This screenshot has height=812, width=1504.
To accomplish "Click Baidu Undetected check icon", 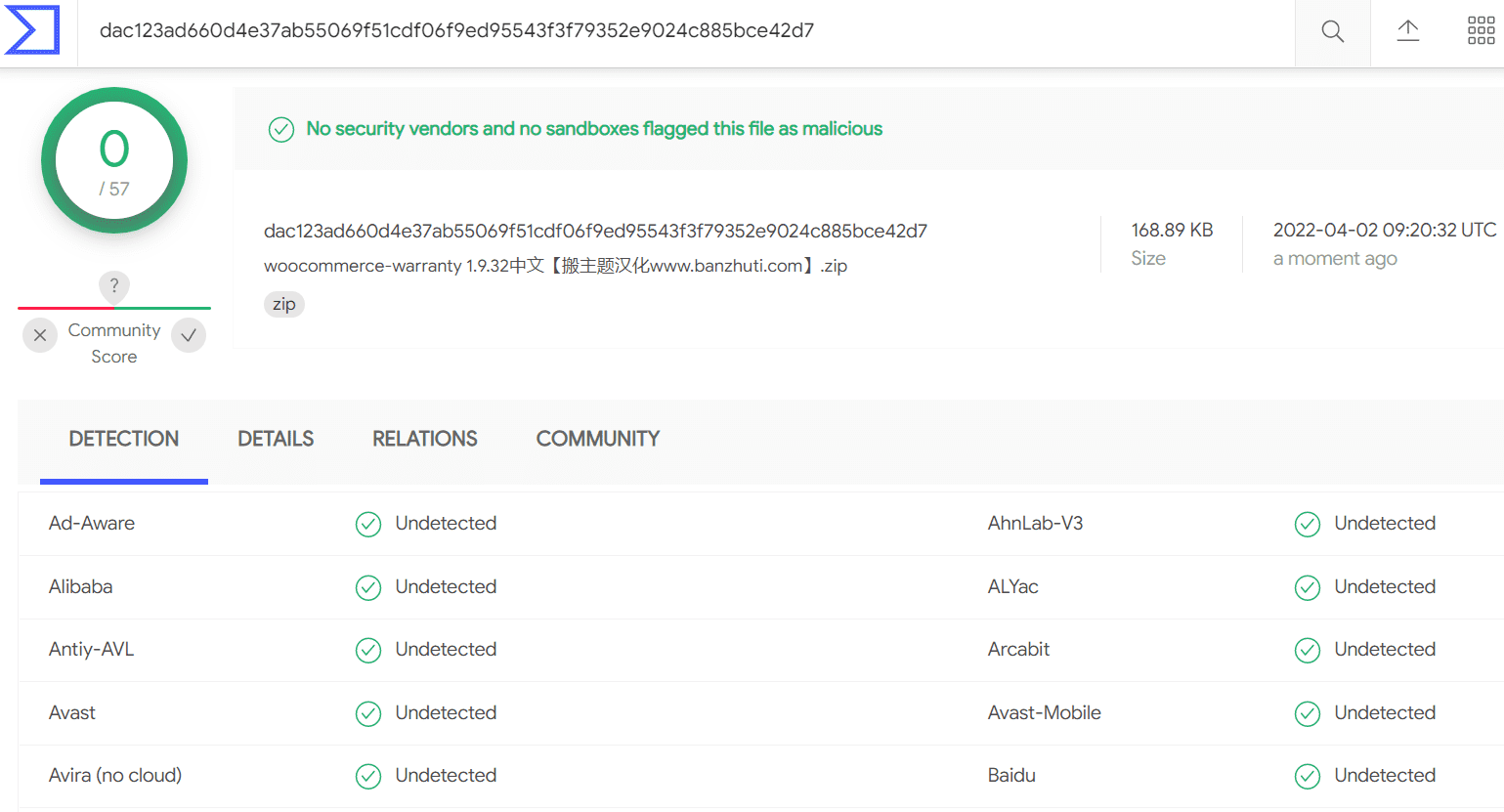I will (1308, 776).
